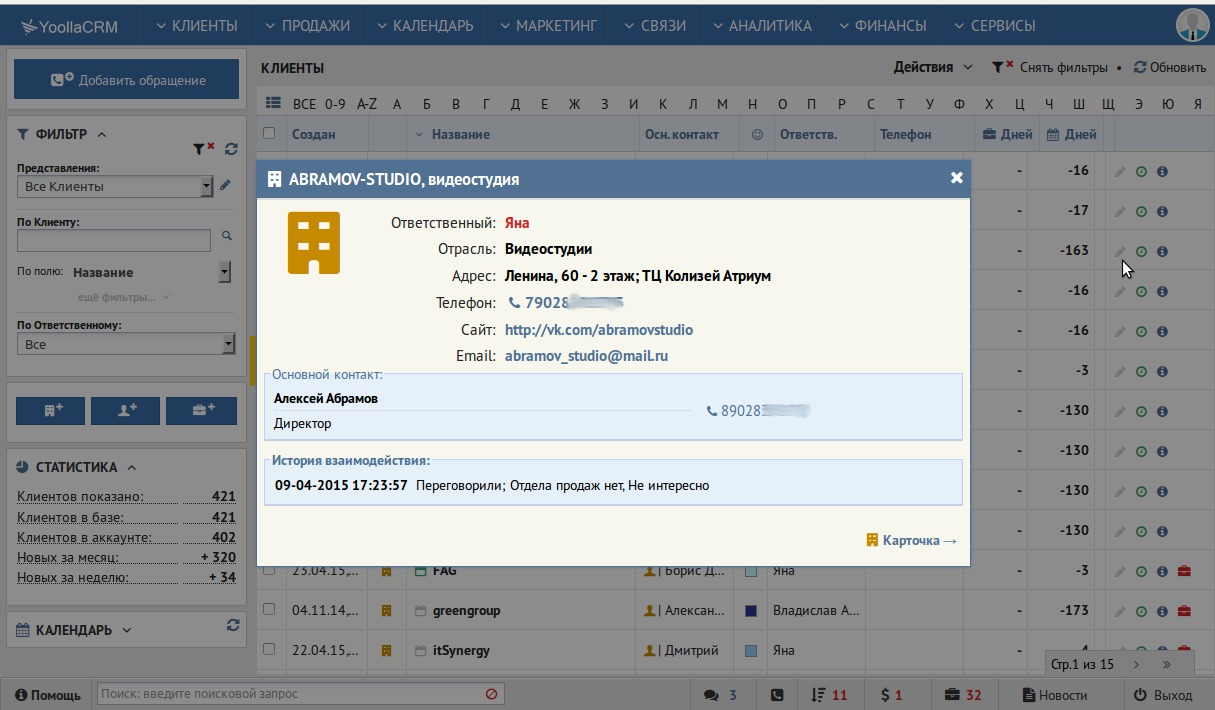Screen dimensions: 1215x710
Task: Click the green clock icon in the -17 row
Action: [x=1141, y=211]
